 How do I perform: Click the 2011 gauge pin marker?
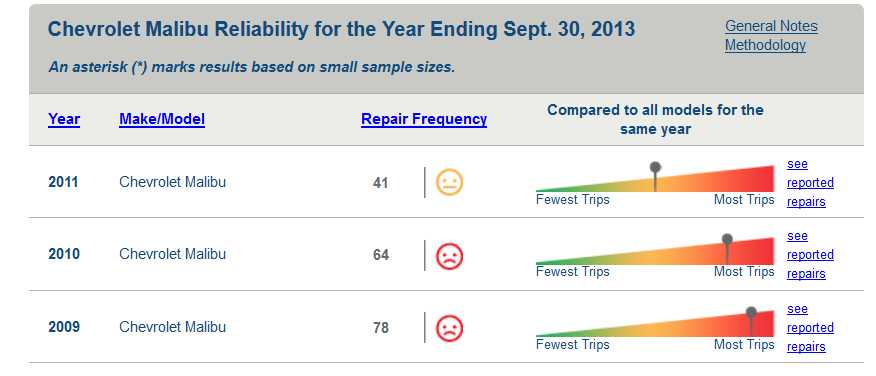pyautogui.click(x=655, y=177)
